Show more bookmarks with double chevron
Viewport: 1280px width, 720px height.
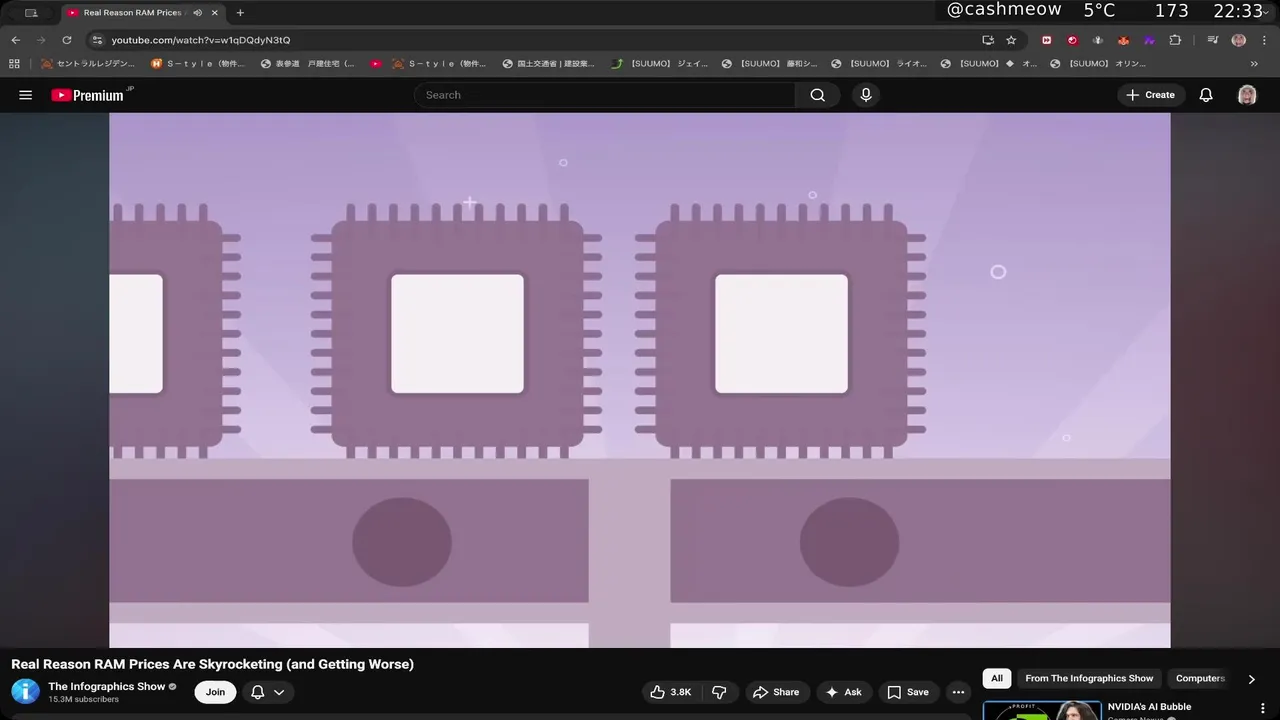[1255, 63]
